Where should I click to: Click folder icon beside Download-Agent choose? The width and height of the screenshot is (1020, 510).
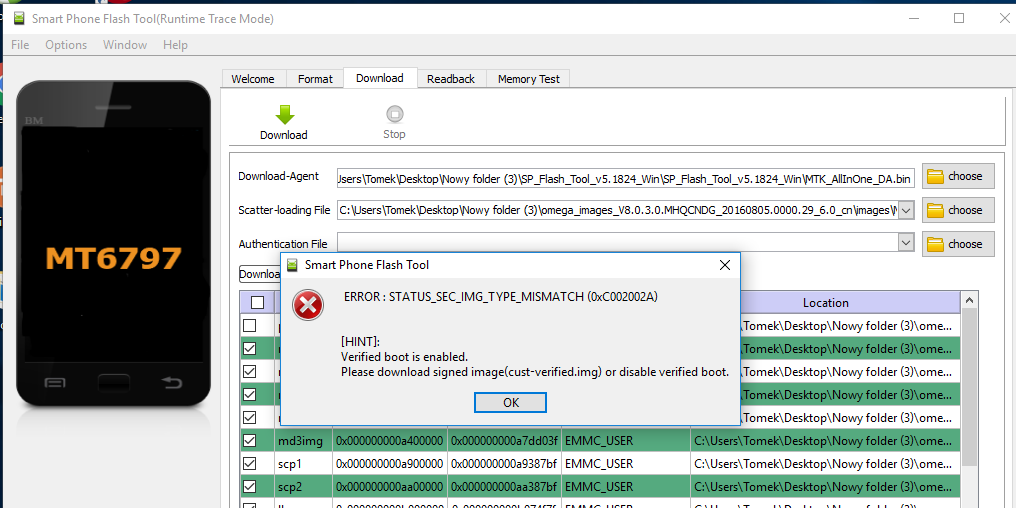pyautogui.click(x=936, y=176)
